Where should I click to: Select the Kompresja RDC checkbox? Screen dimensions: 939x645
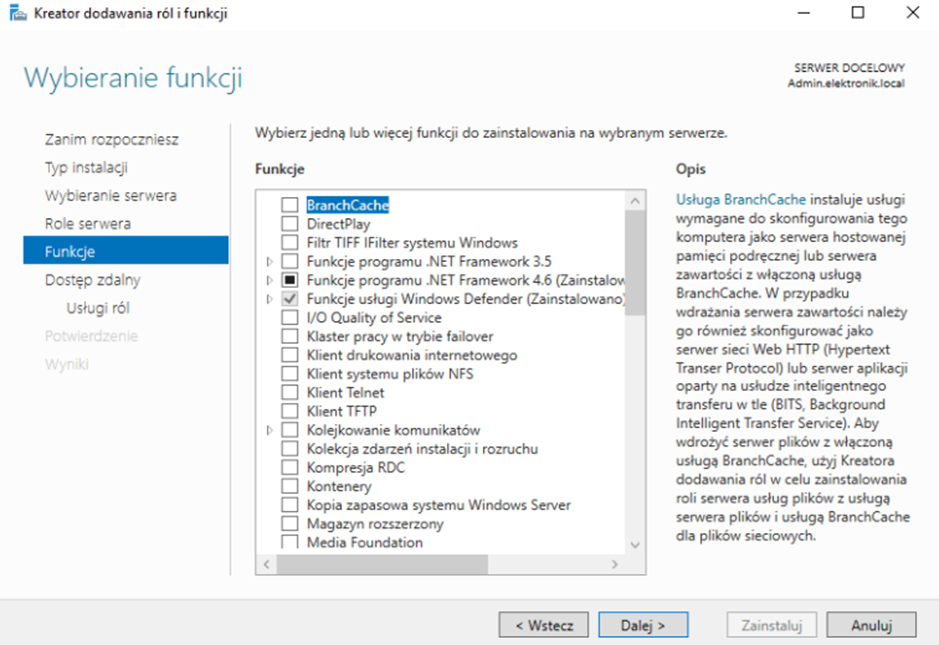point(289,468)
